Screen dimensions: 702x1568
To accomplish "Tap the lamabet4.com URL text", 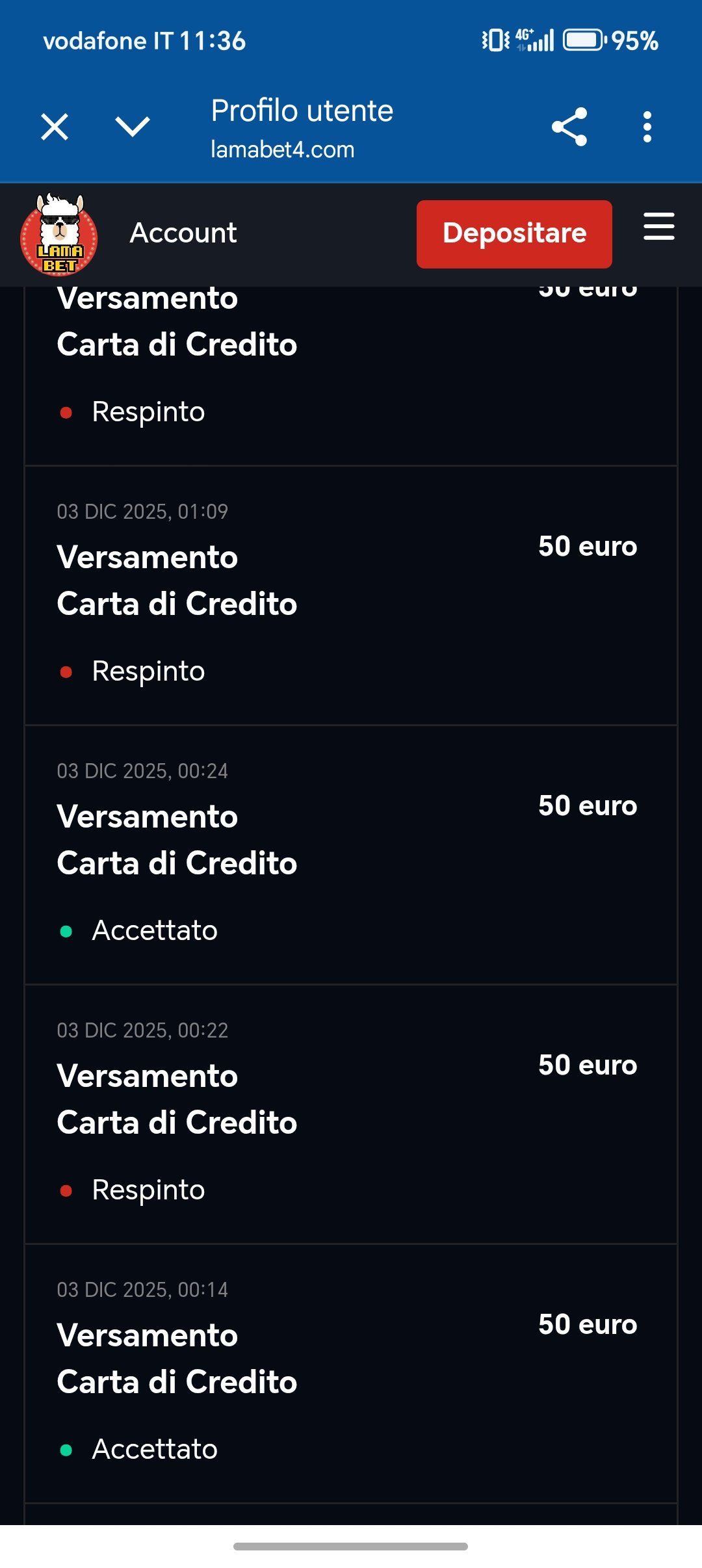I will (282, 150).
